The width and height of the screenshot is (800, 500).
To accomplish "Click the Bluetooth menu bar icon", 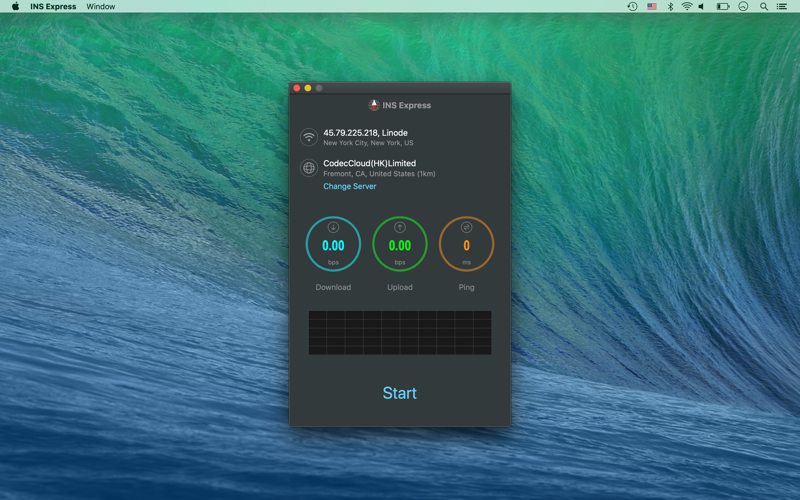I will pos(670,6).
